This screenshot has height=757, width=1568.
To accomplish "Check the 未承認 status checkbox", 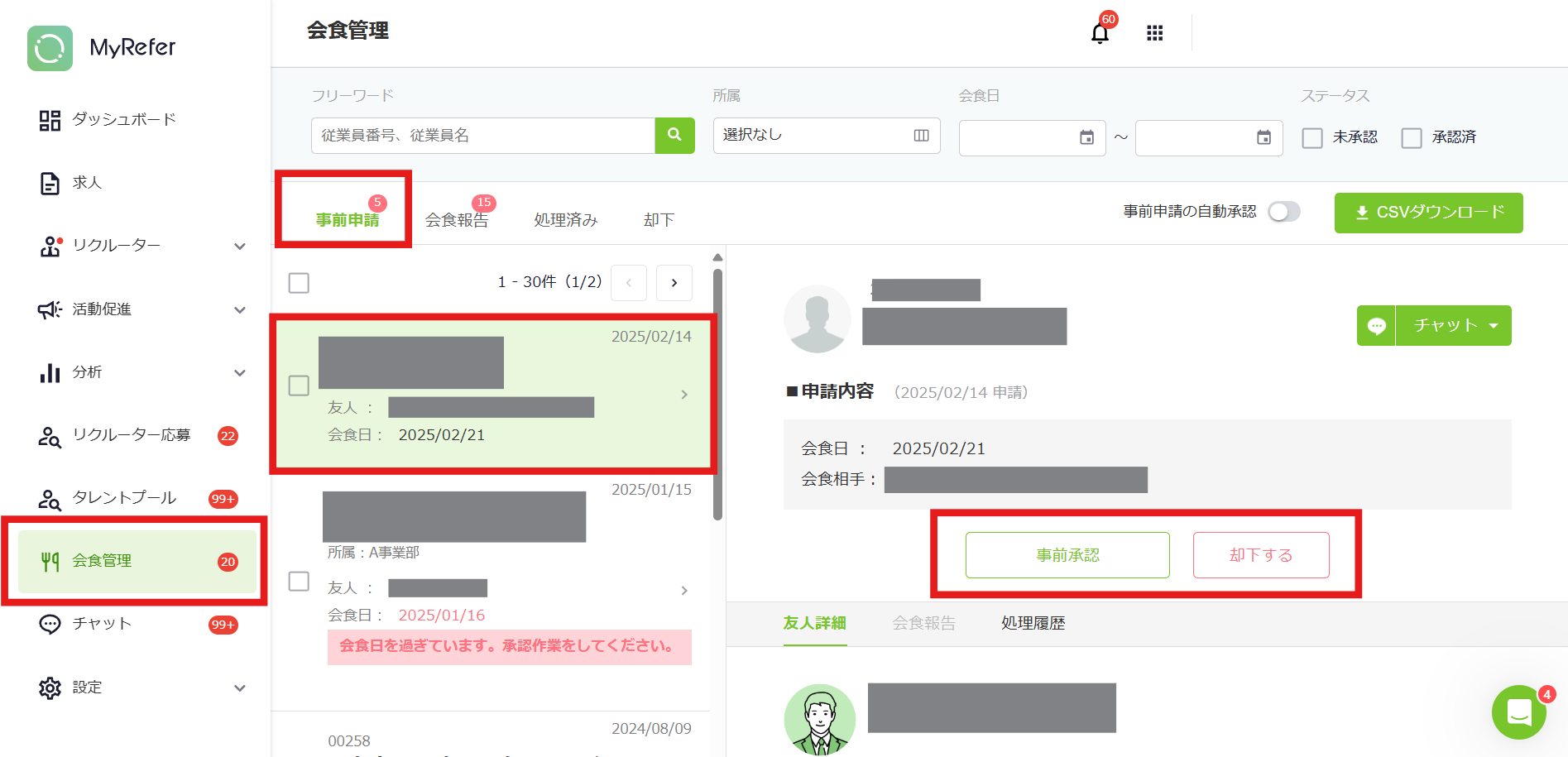I will pyautogui.click(x=1312, y=138).
